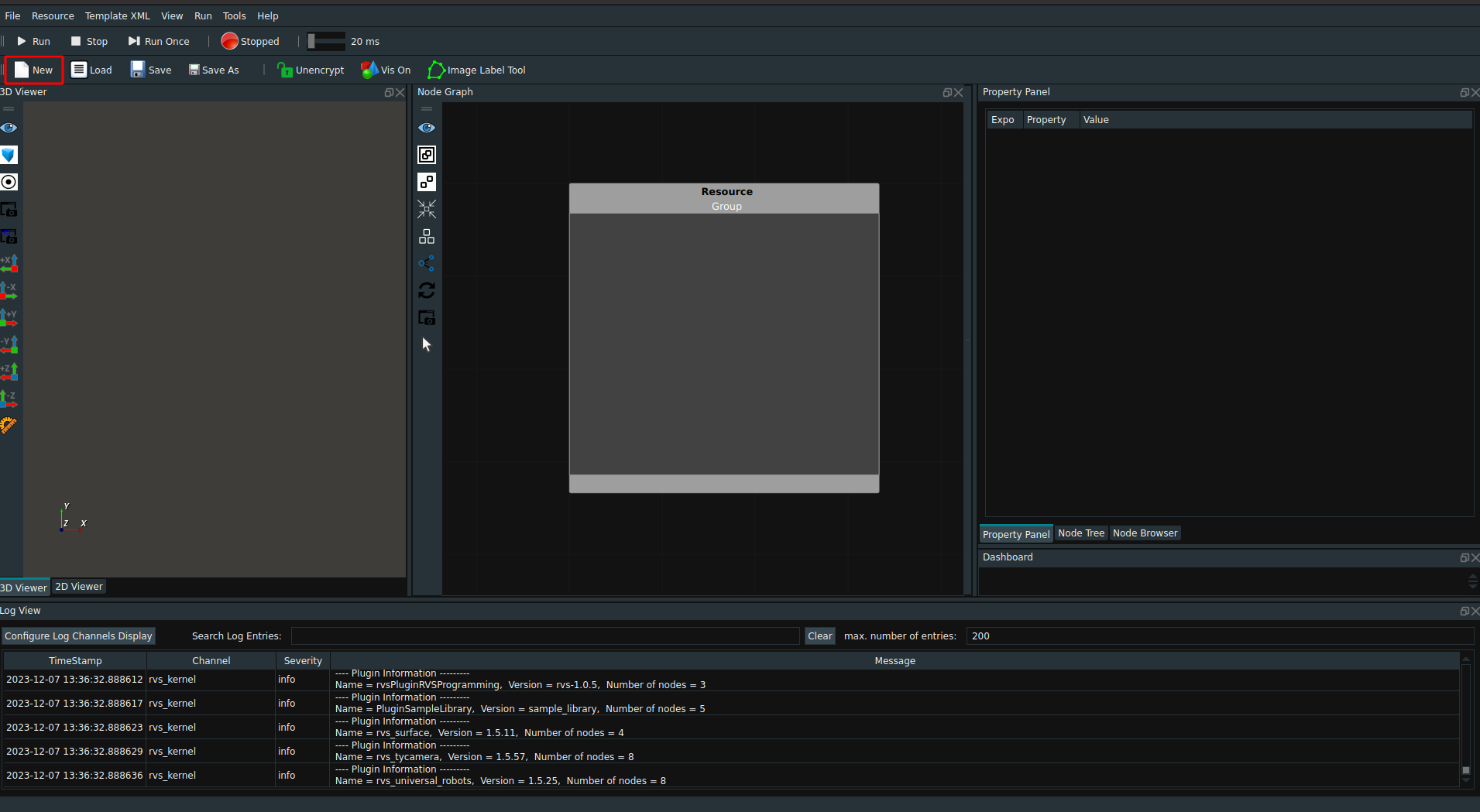
Task: Take an HQ screenshot in 3D Viewer
Action: point(9,236)
